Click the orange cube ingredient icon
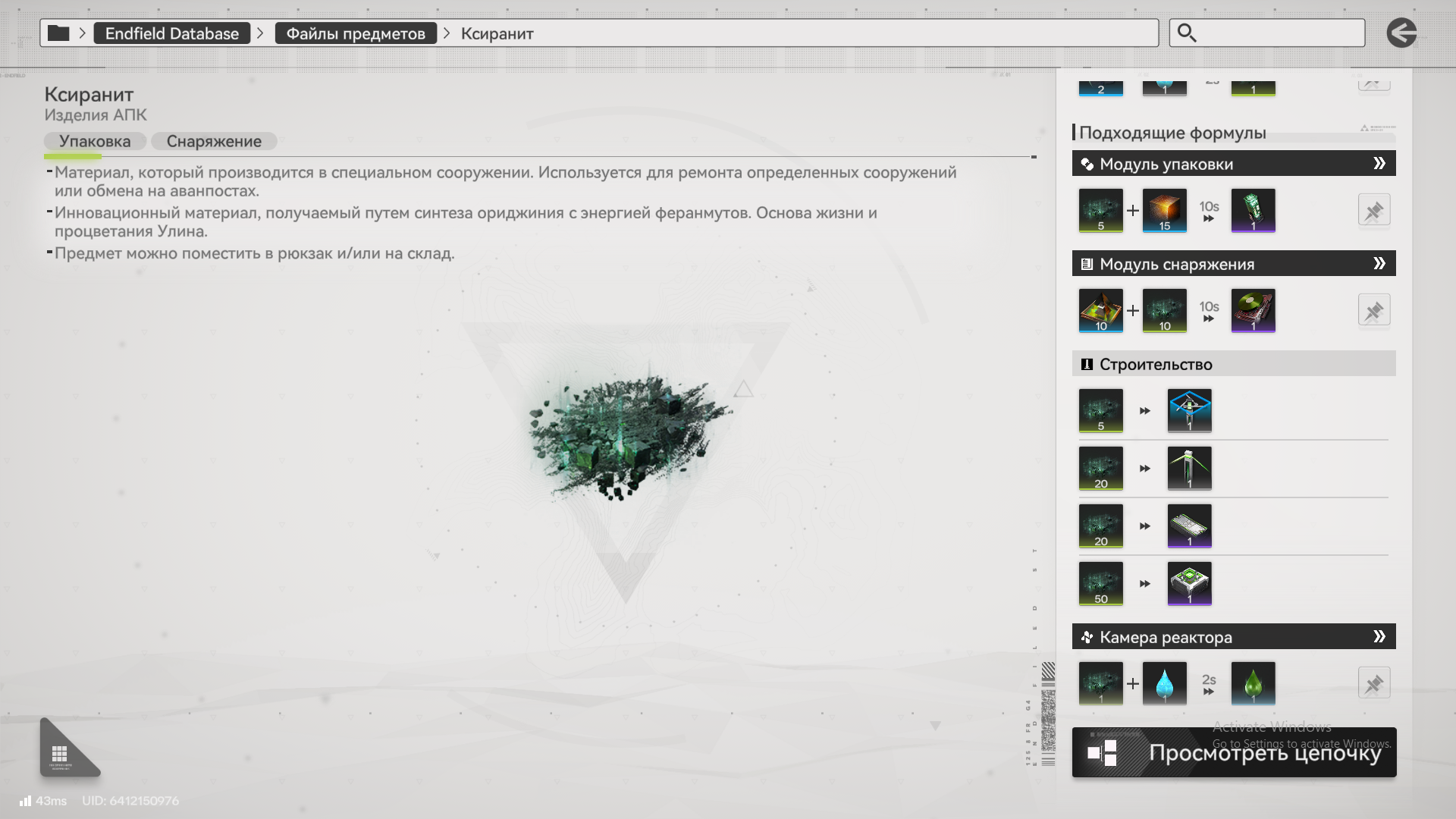 [1164, 210]
